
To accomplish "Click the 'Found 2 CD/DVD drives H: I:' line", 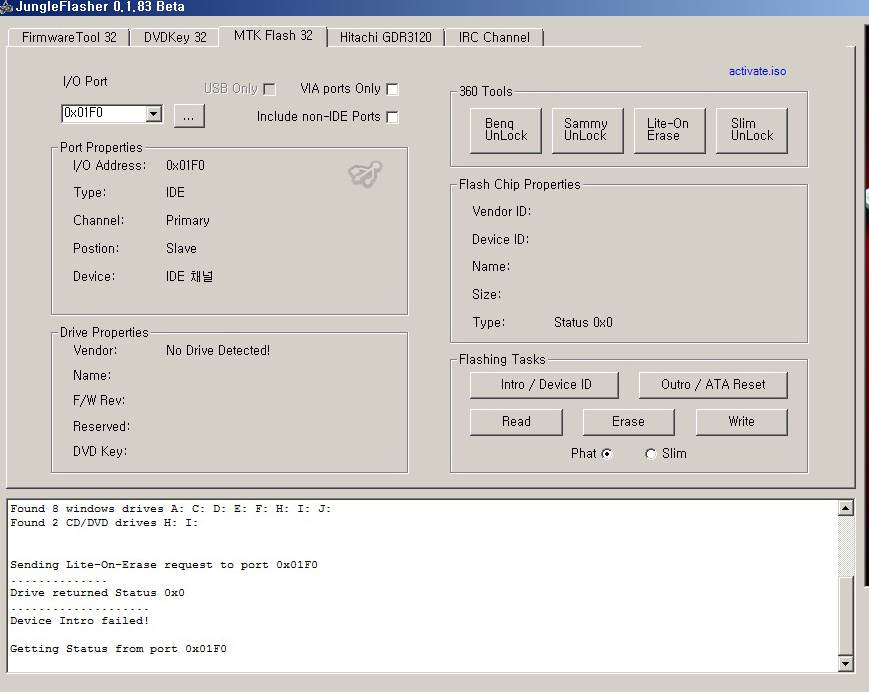I will click(104, 523).
